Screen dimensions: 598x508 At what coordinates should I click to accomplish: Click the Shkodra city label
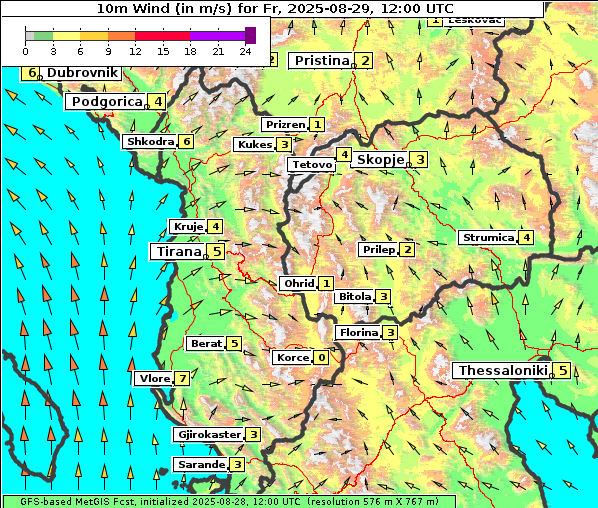tap(150, 141)
